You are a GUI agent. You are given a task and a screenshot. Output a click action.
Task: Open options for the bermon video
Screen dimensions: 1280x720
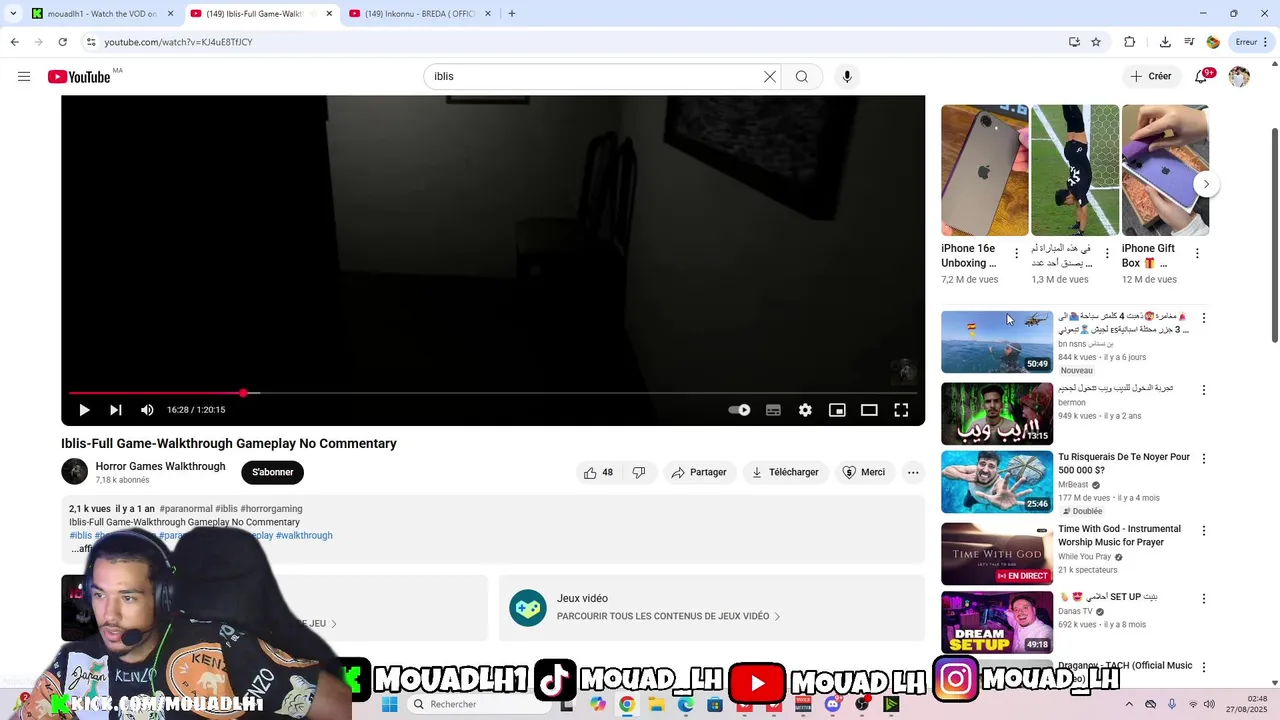pyautogui.click(x=1204, y=390)
